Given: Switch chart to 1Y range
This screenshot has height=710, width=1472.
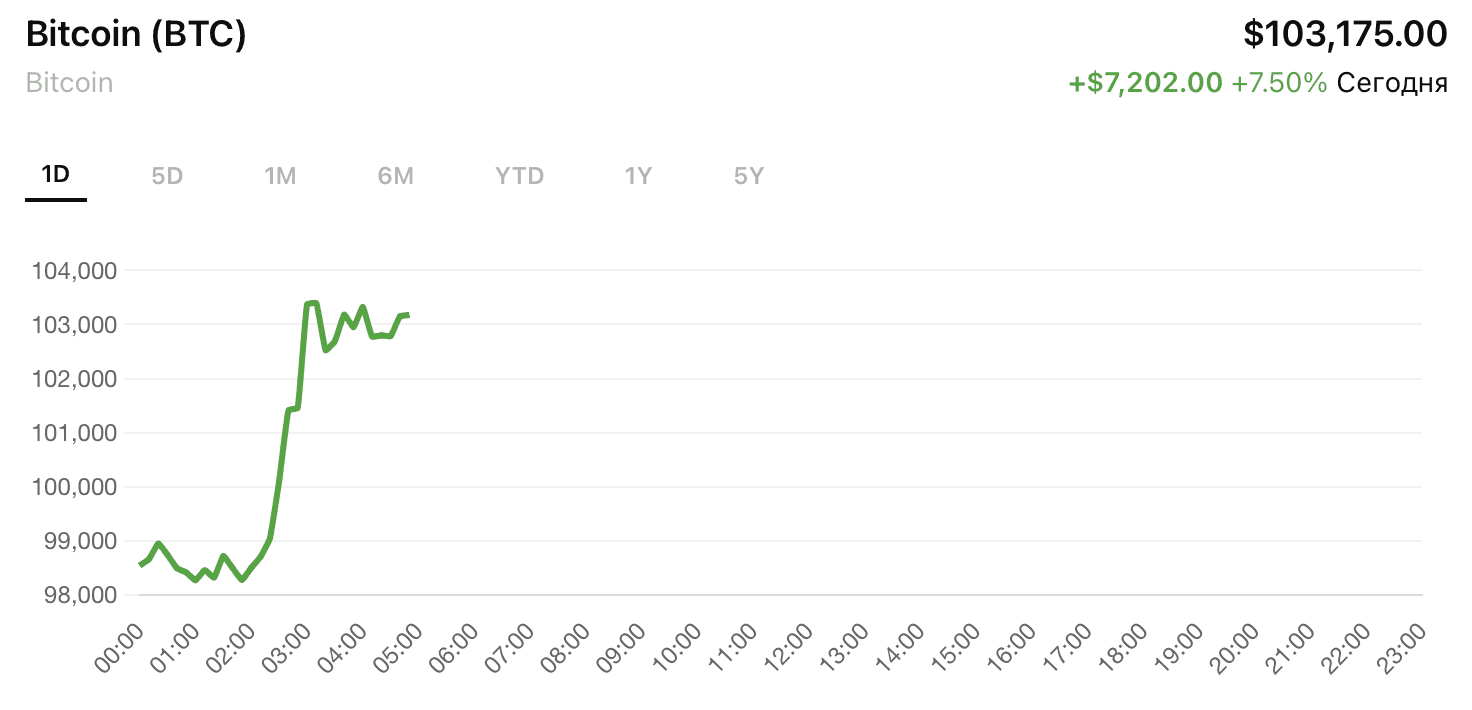Looking at the screenshot, I should 638,177.
